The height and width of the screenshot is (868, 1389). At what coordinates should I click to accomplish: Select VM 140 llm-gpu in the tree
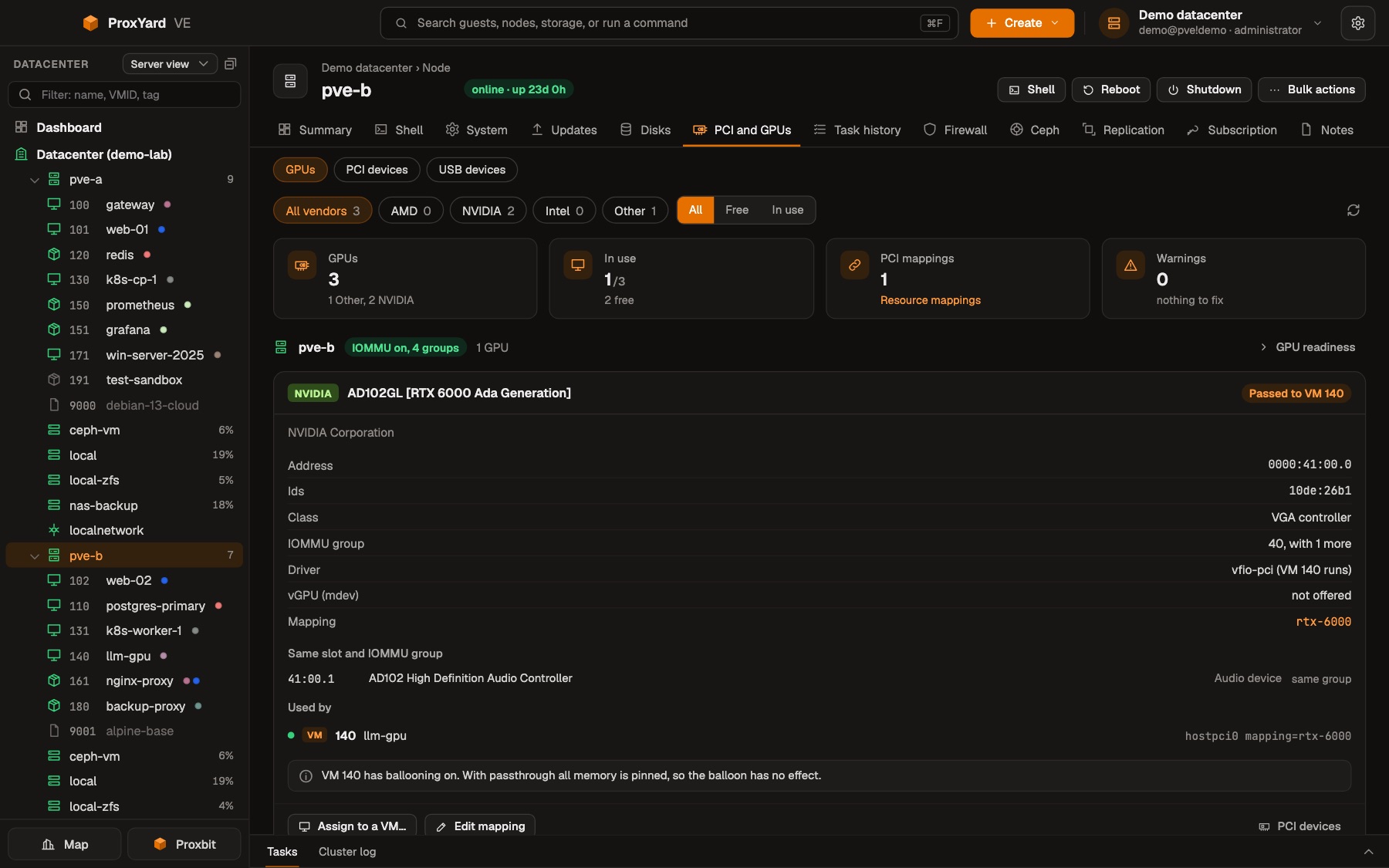[x=123, y=656]
